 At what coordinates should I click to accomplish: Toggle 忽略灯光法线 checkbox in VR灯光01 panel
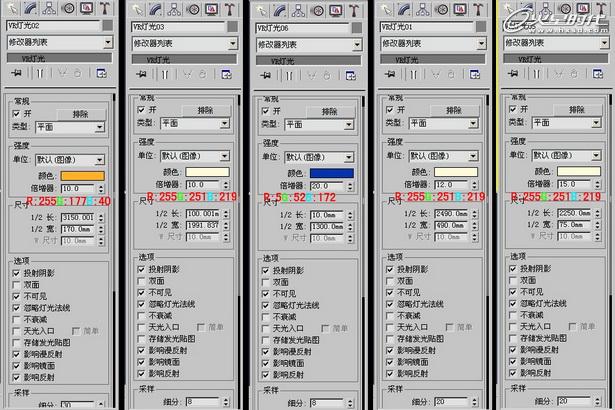390,304
